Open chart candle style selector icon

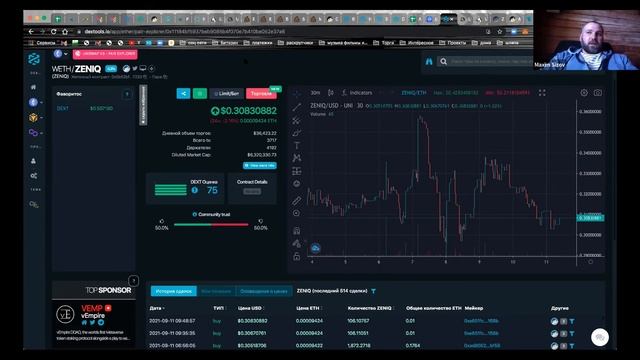[331, 93]
